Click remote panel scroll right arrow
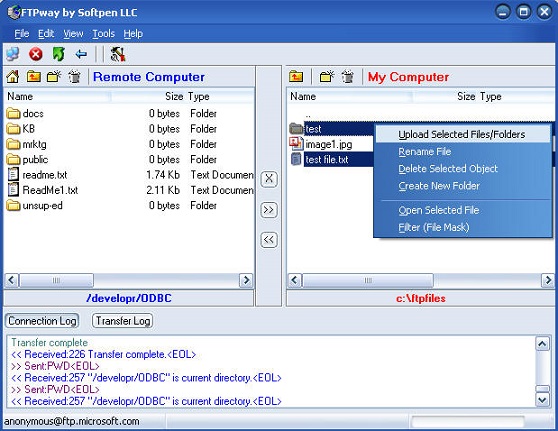This screenshot has width=558, height=431. click(x=246, y=280)
